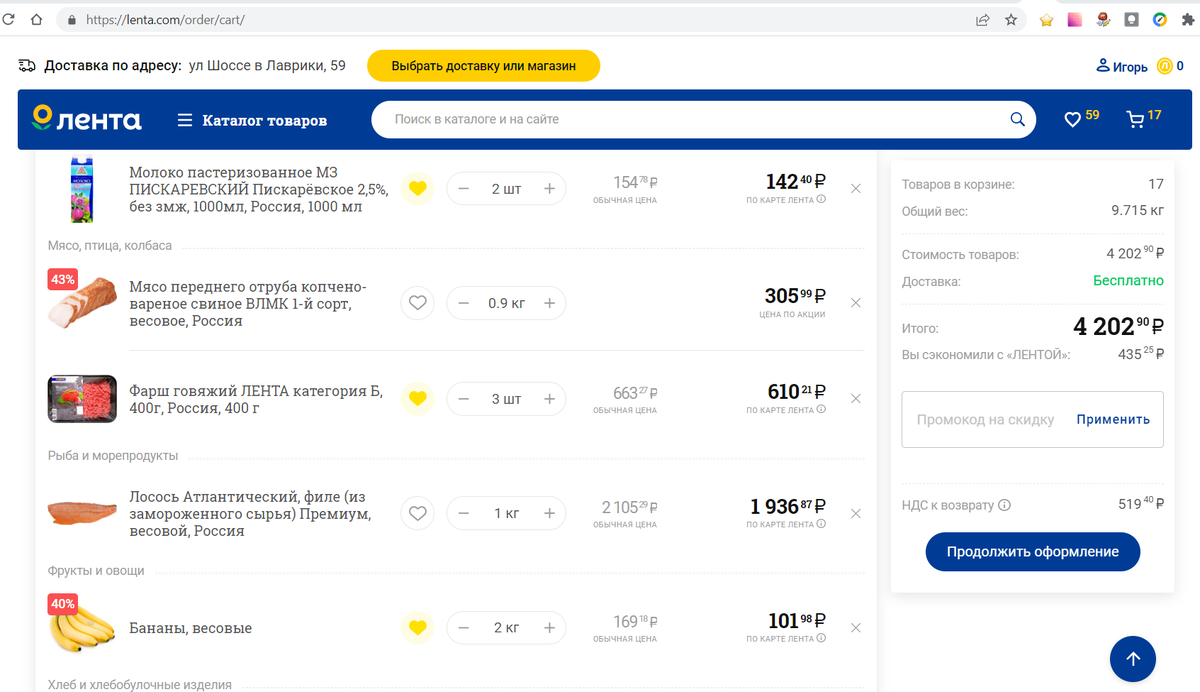Click Продолжить оформление button
The height and width of the screenshot is (692, 1200).
coord(1032,551)
